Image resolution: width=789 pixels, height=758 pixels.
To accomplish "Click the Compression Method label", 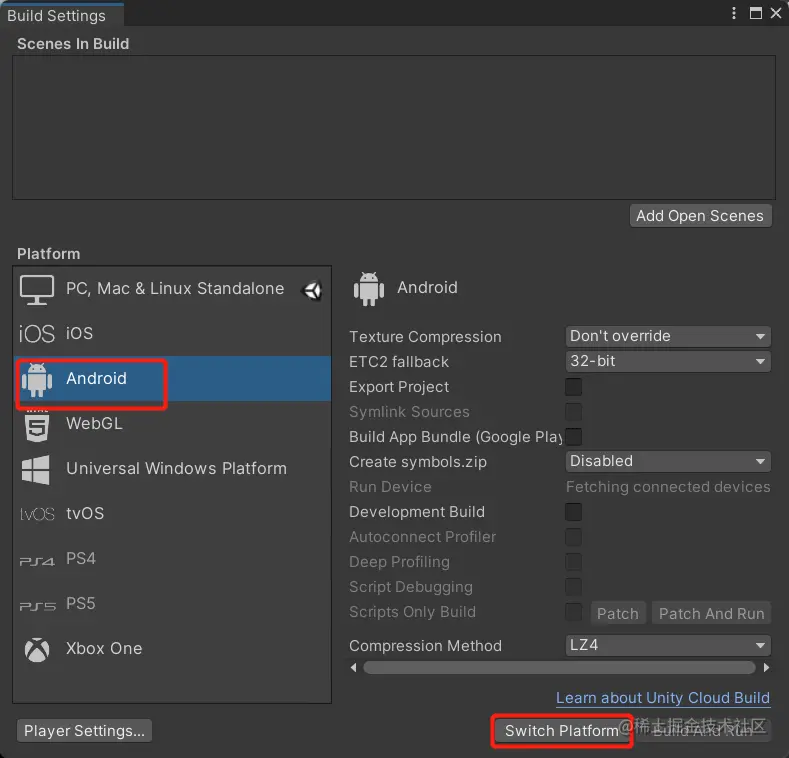I will (425, 646).
